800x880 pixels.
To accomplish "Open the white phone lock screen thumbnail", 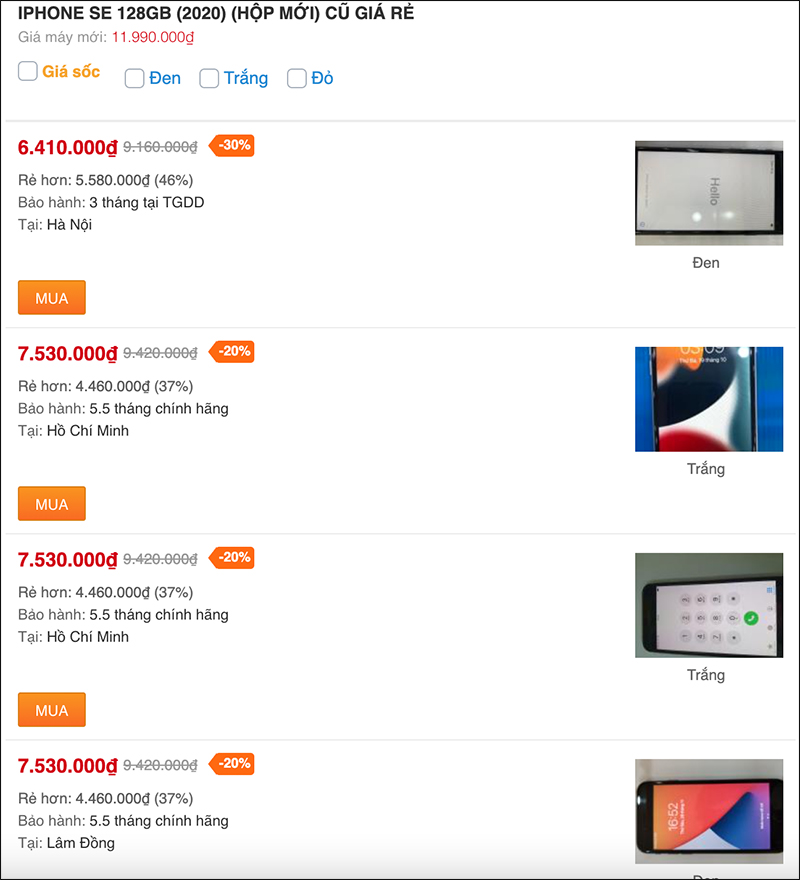I will (x=708, y=399).
